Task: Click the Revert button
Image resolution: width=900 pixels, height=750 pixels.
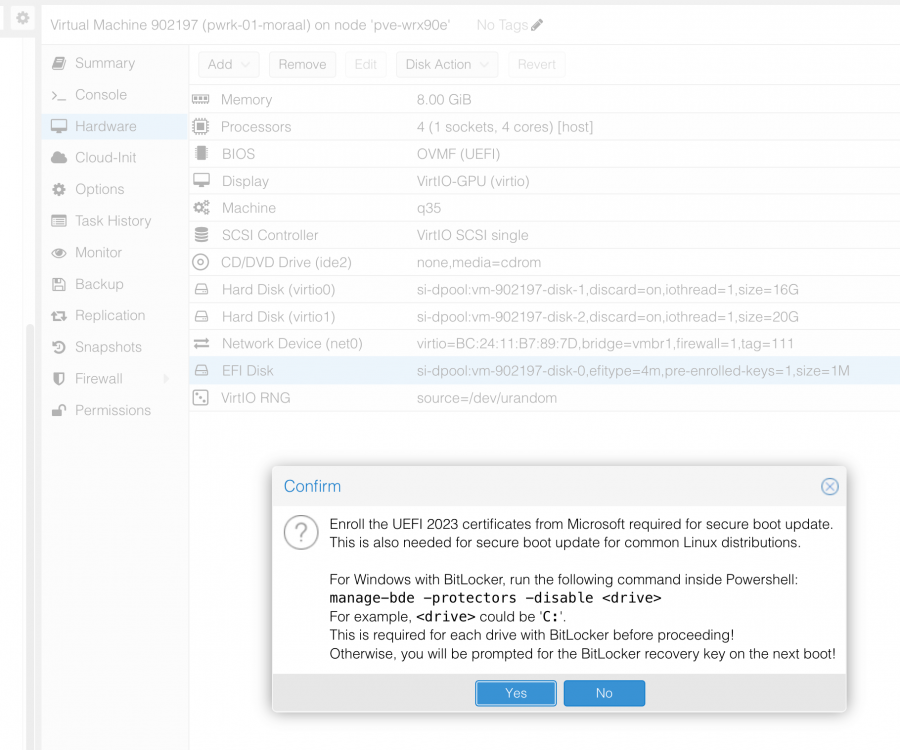Action: 537,64
